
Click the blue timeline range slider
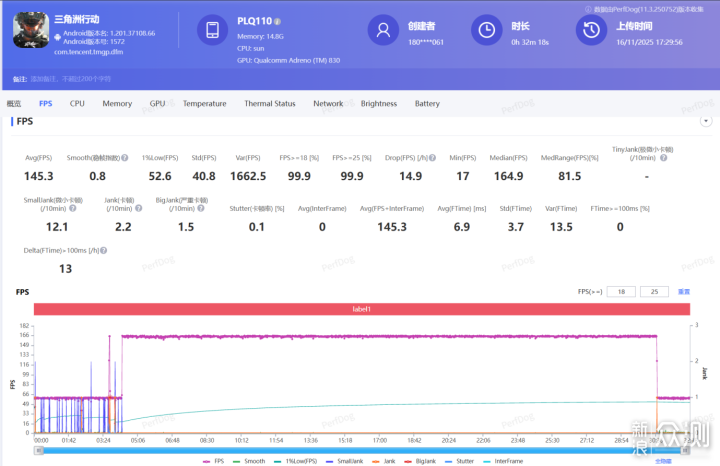pyautogui.click(x=361, y=450)
